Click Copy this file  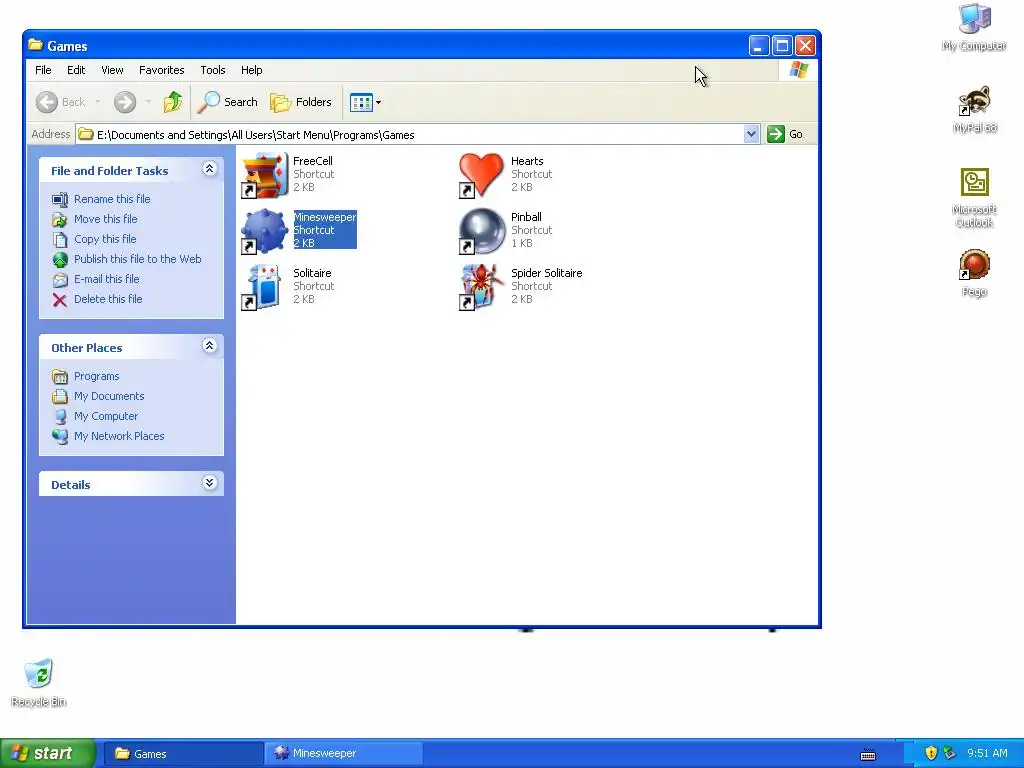coord(104,239)
